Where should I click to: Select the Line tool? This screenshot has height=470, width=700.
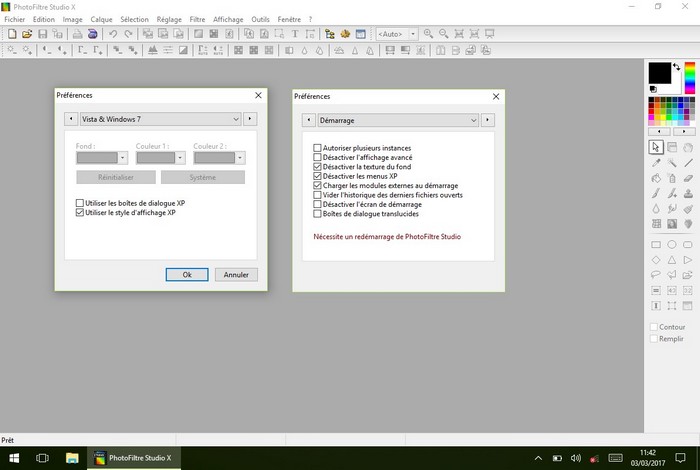pyautogui.click(x=688, y=163)
